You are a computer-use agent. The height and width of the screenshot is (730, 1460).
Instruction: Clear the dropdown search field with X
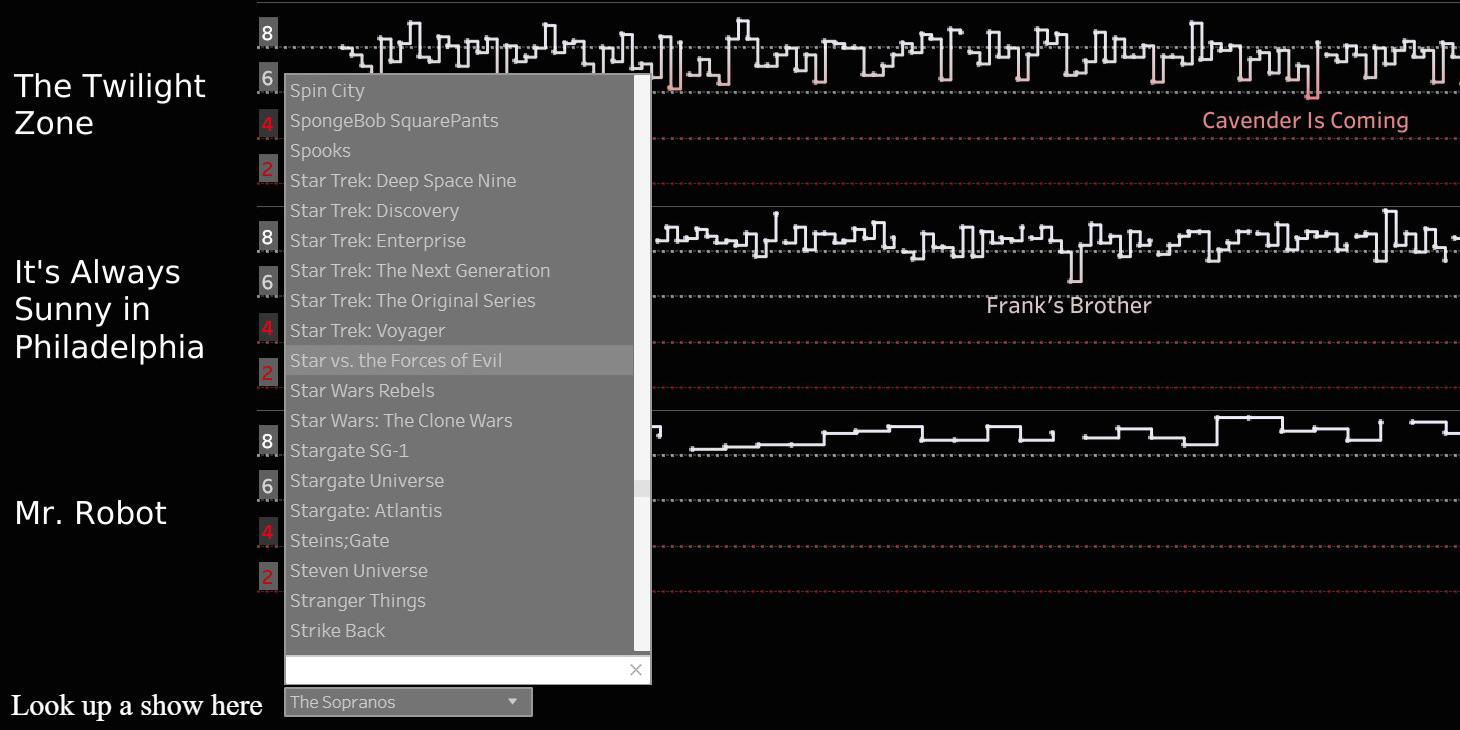[635, 670]
